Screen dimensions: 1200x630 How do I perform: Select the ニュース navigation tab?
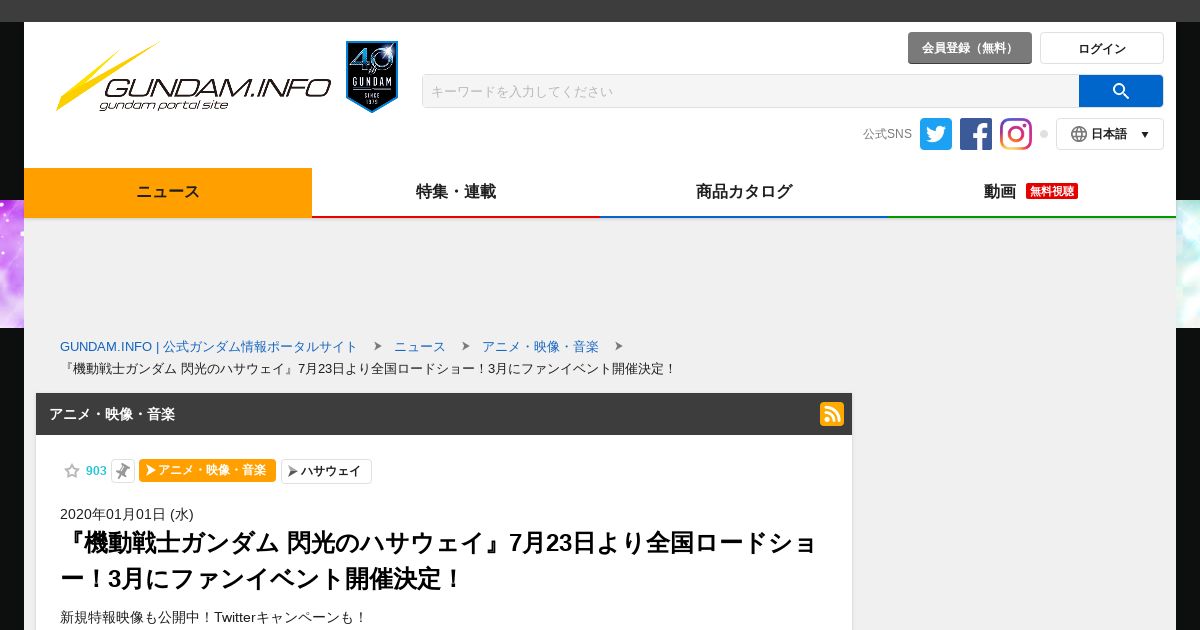coord(168,192)
